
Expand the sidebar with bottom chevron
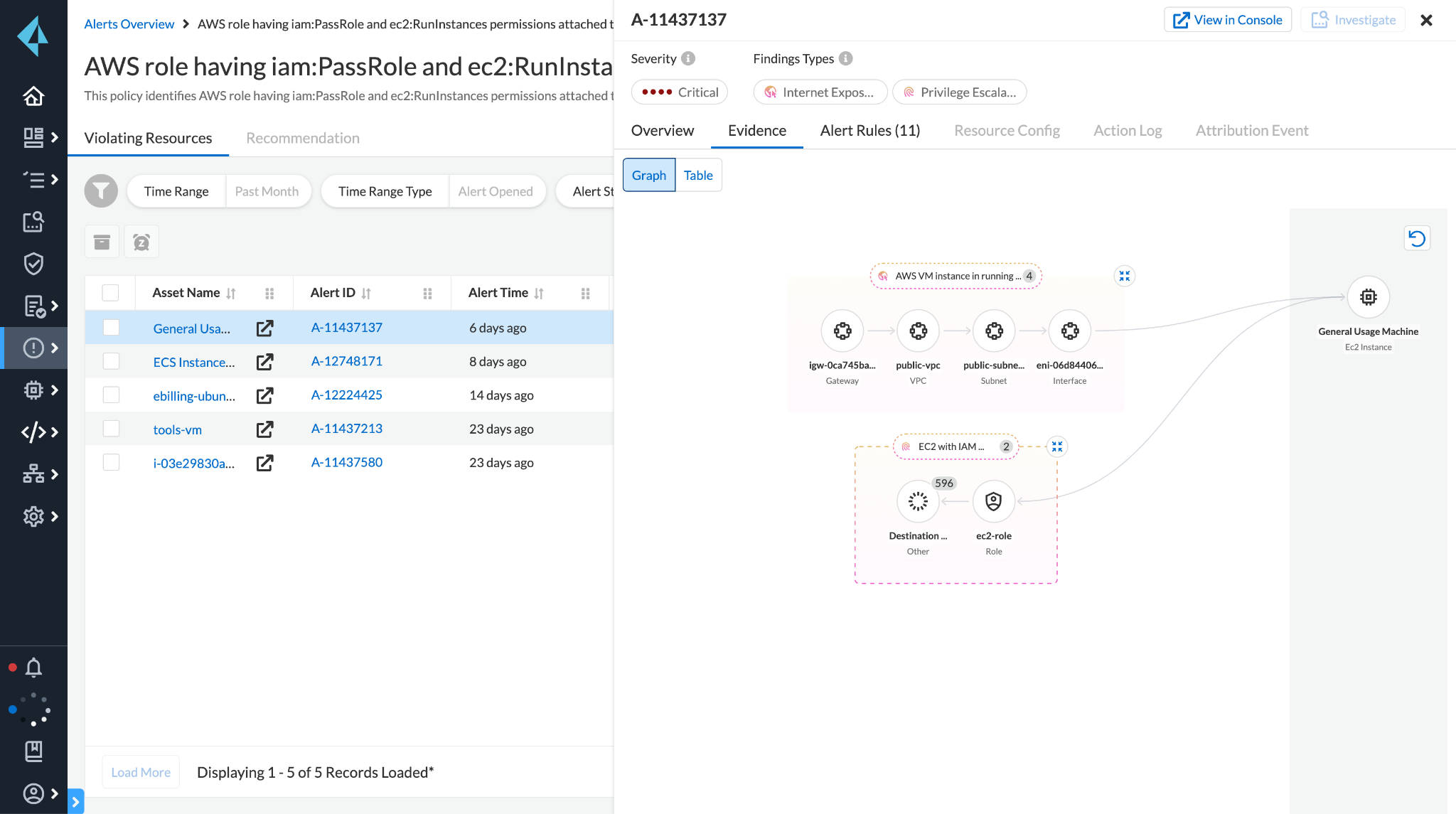click(x=75, y=802)
